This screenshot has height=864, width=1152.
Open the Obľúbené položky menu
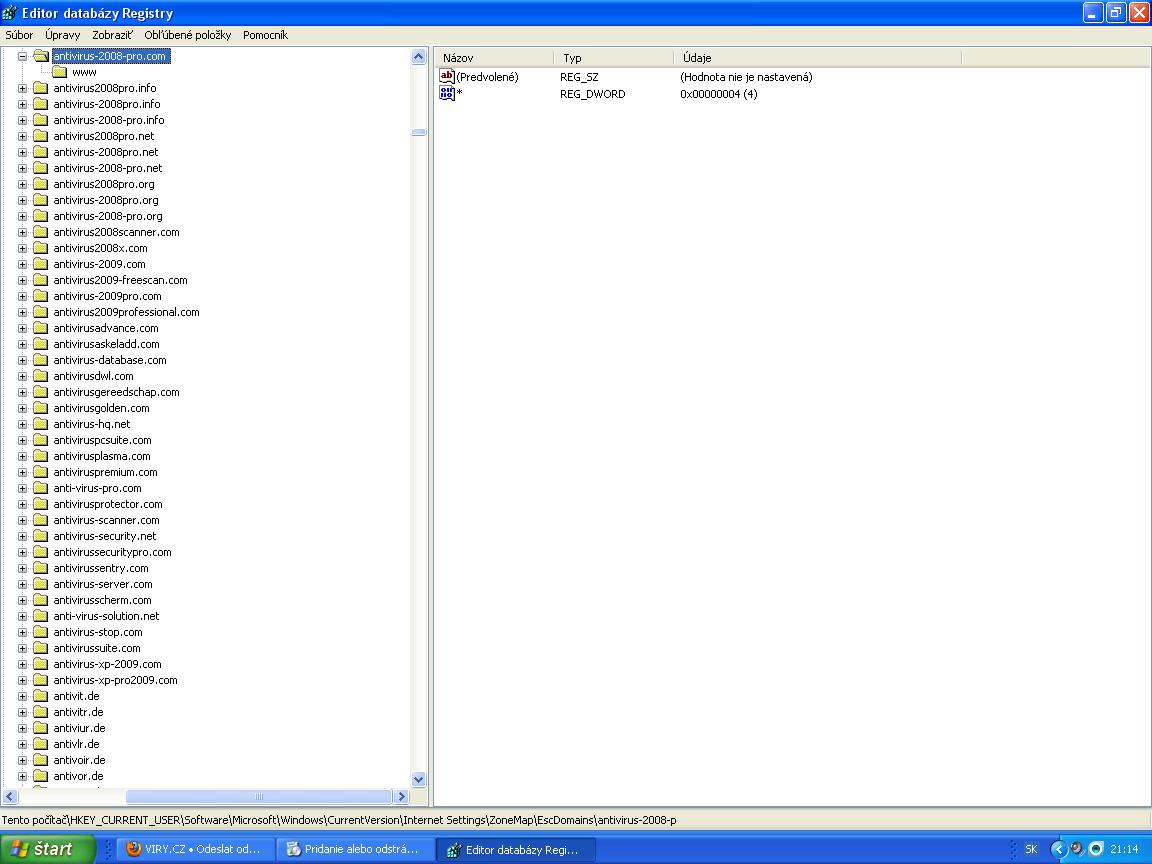[187, 35]
